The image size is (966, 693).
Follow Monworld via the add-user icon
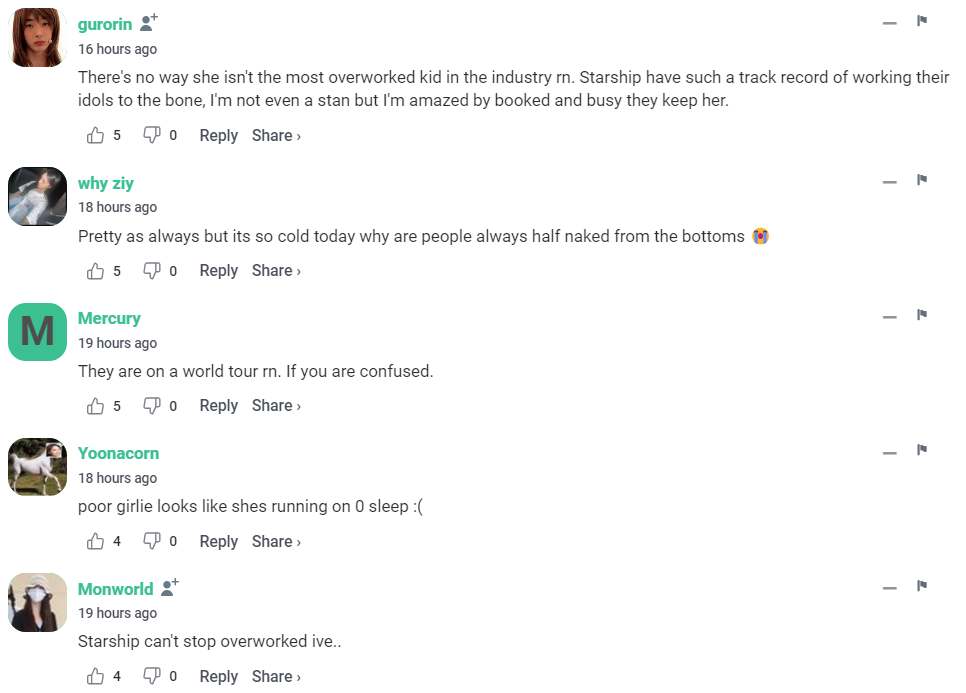point(170,587)
